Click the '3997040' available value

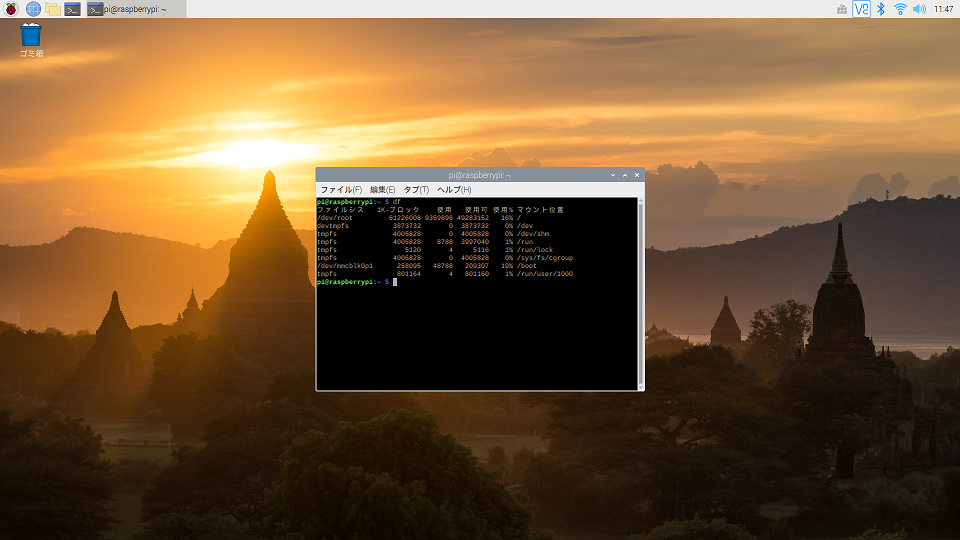pos(474,242)
